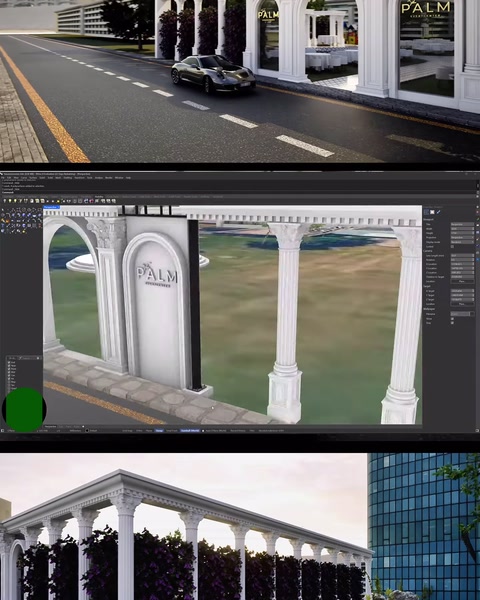This screenshot has width=480, height=600.
Task: Open the viewport Title dropdown
Action: tap(462, 224)
